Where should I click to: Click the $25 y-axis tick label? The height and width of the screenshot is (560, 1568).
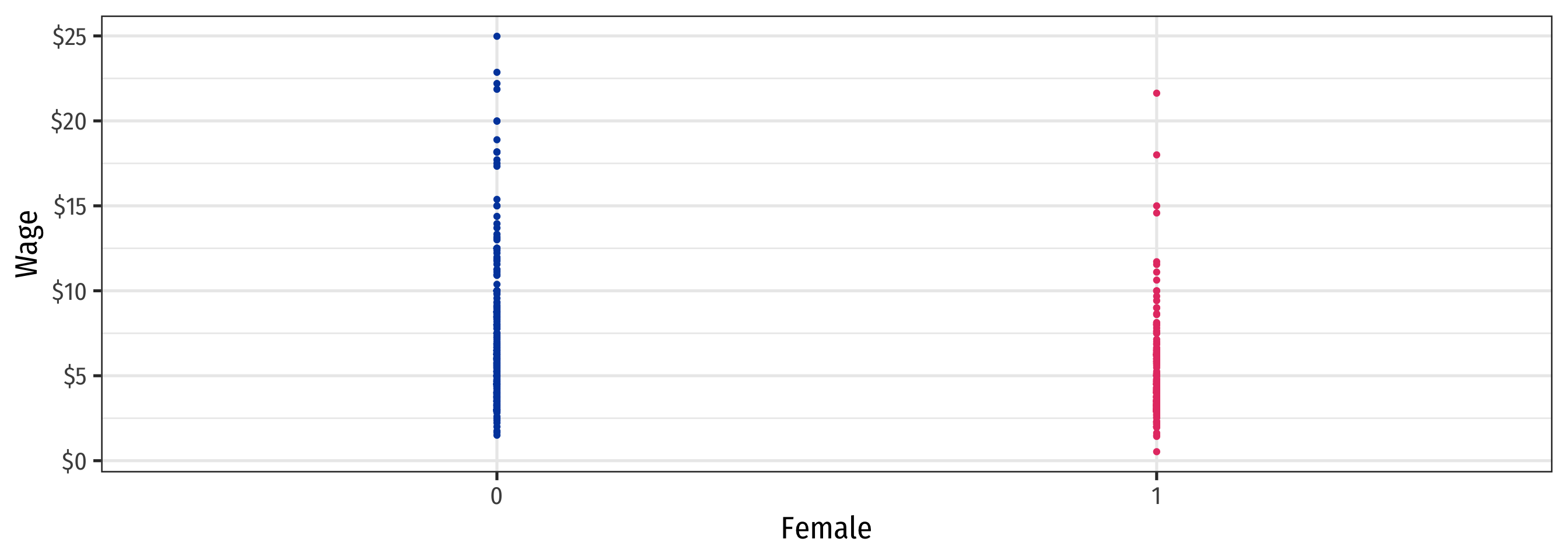coord(69,38)
